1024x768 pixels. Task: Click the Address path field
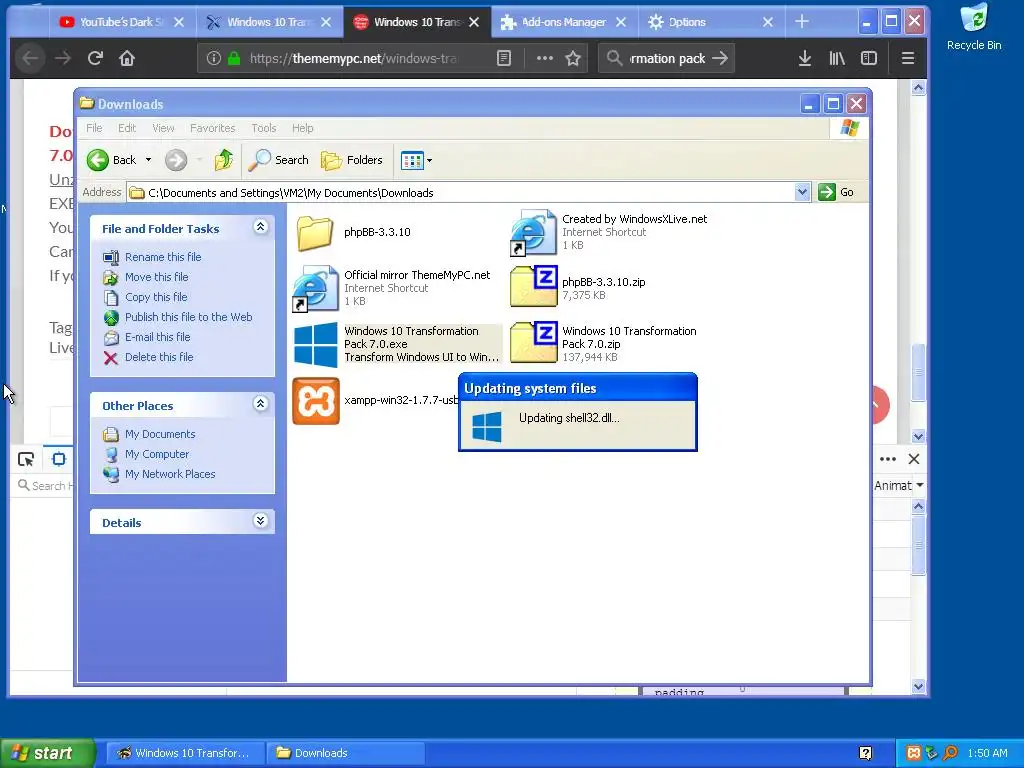coord(461,193)
